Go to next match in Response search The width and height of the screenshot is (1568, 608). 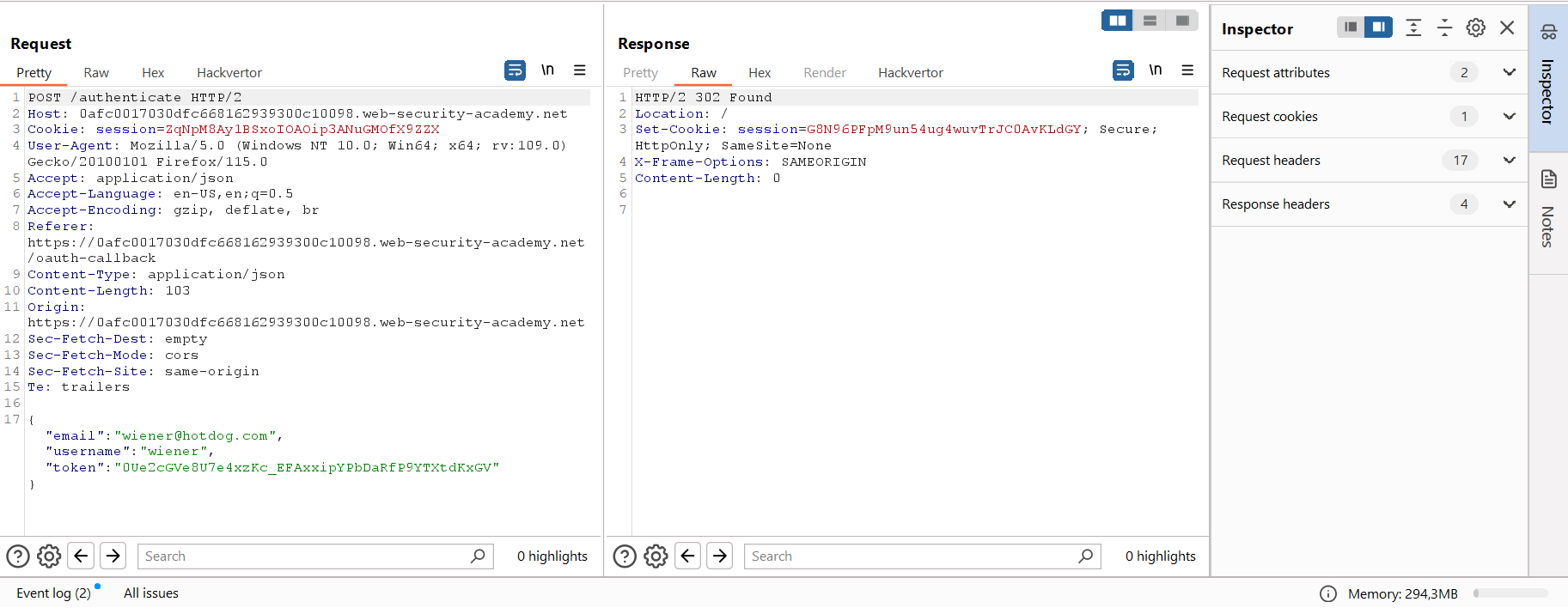click(x=720, y=556)
